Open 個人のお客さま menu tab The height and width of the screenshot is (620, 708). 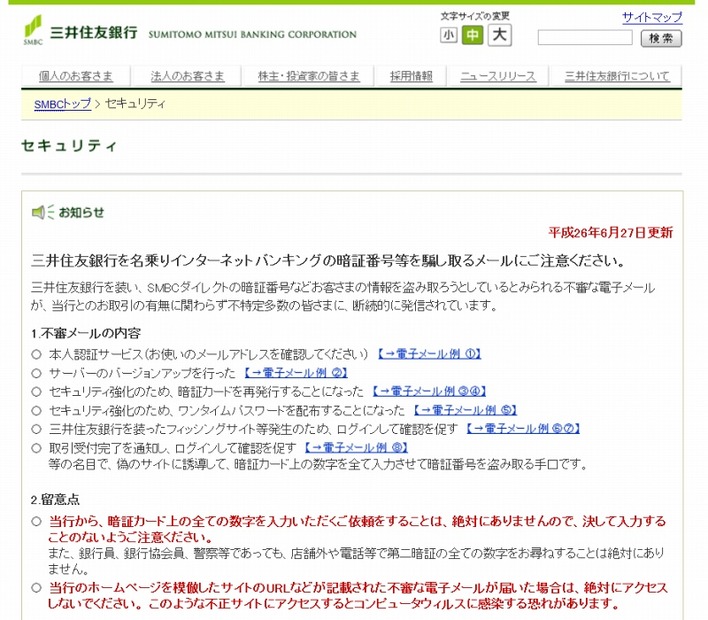pyautogui.click(x=76, y=76)
